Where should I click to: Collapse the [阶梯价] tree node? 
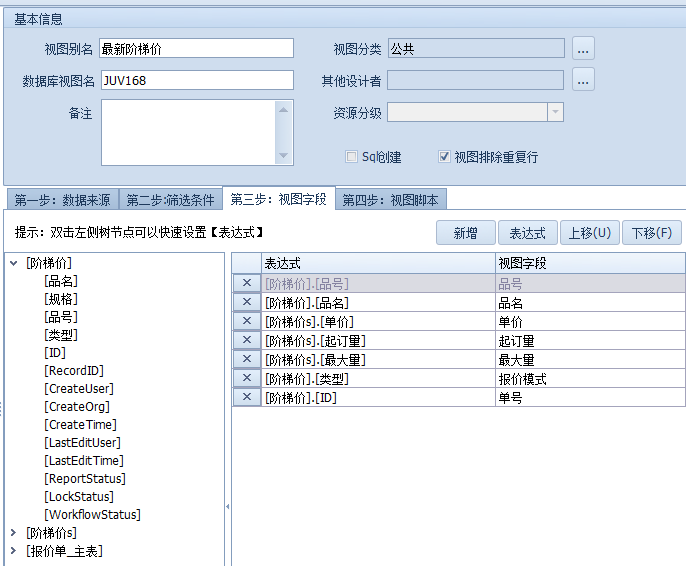click(x=13, y=264)
